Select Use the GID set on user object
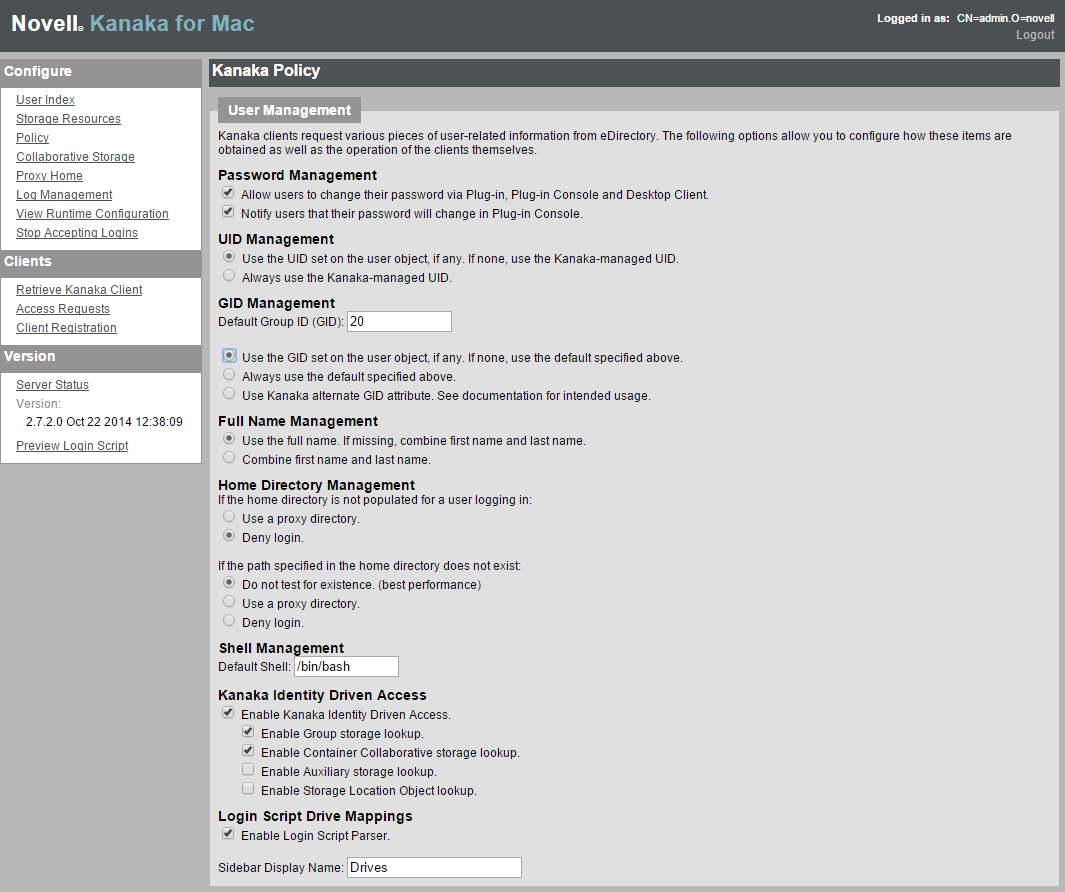Viewport: 1065px width, 892px height. (230, 356)
